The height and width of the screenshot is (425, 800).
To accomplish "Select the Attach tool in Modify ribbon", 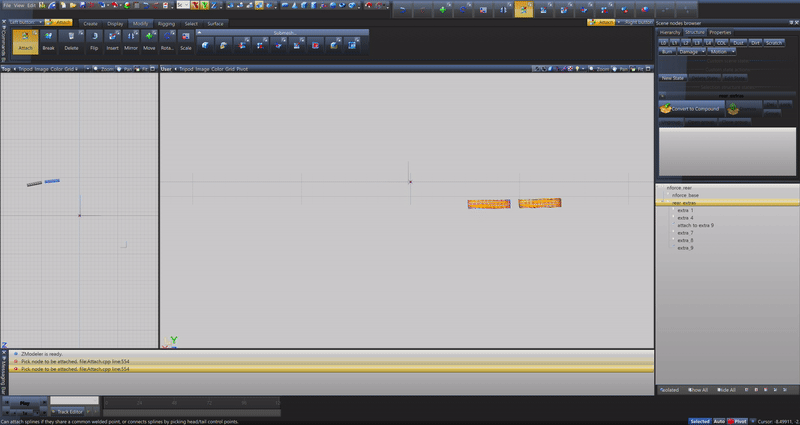I will 26,40.
